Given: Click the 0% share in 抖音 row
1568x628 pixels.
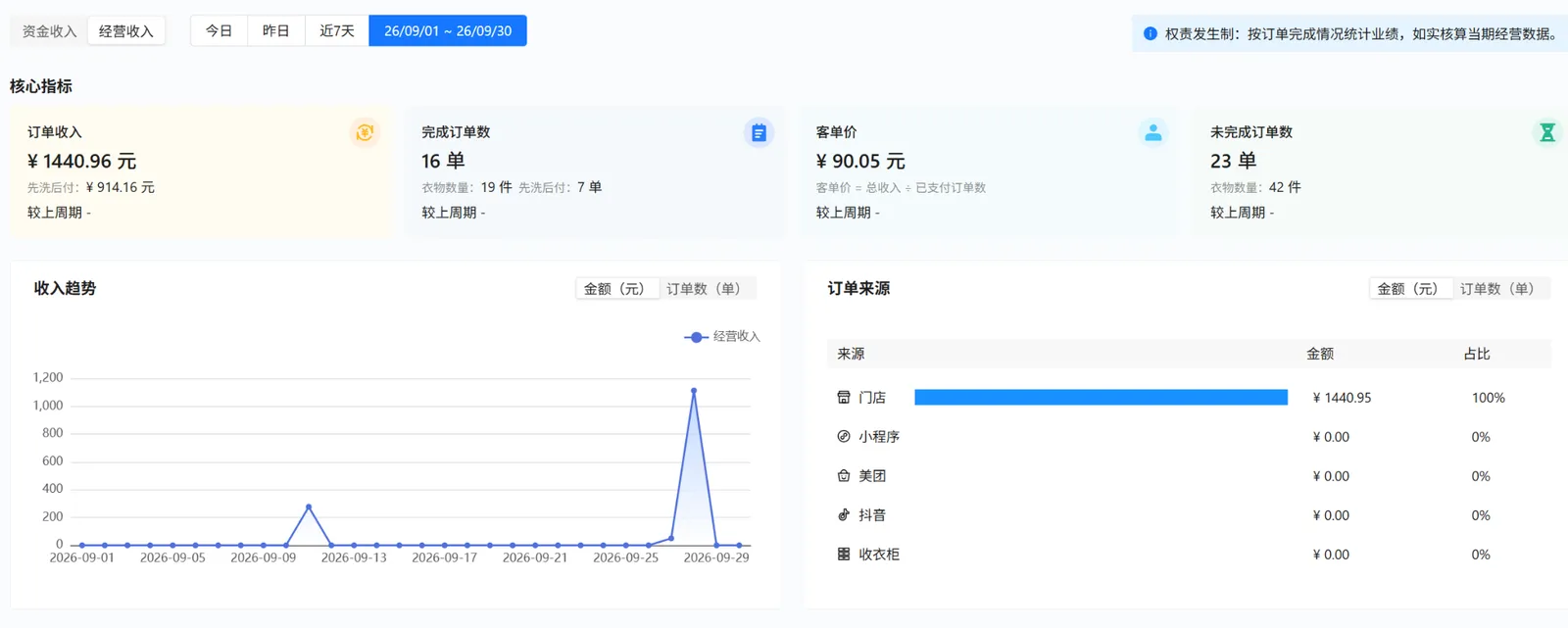Looking at the screenshot, I should pyautogui.click(x=1481, y=515).
